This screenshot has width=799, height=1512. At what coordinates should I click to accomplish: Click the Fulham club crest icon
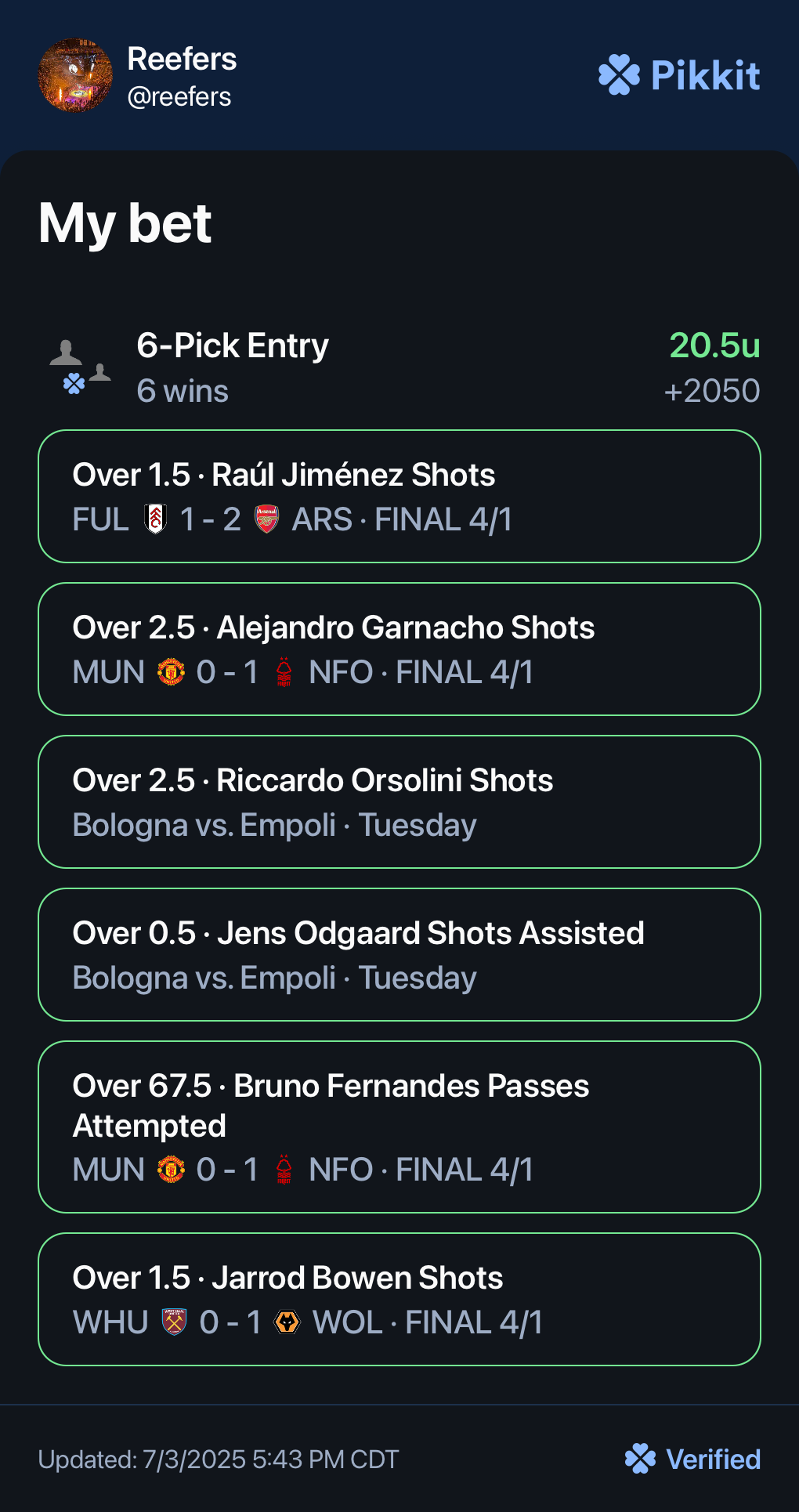[156, 519]
